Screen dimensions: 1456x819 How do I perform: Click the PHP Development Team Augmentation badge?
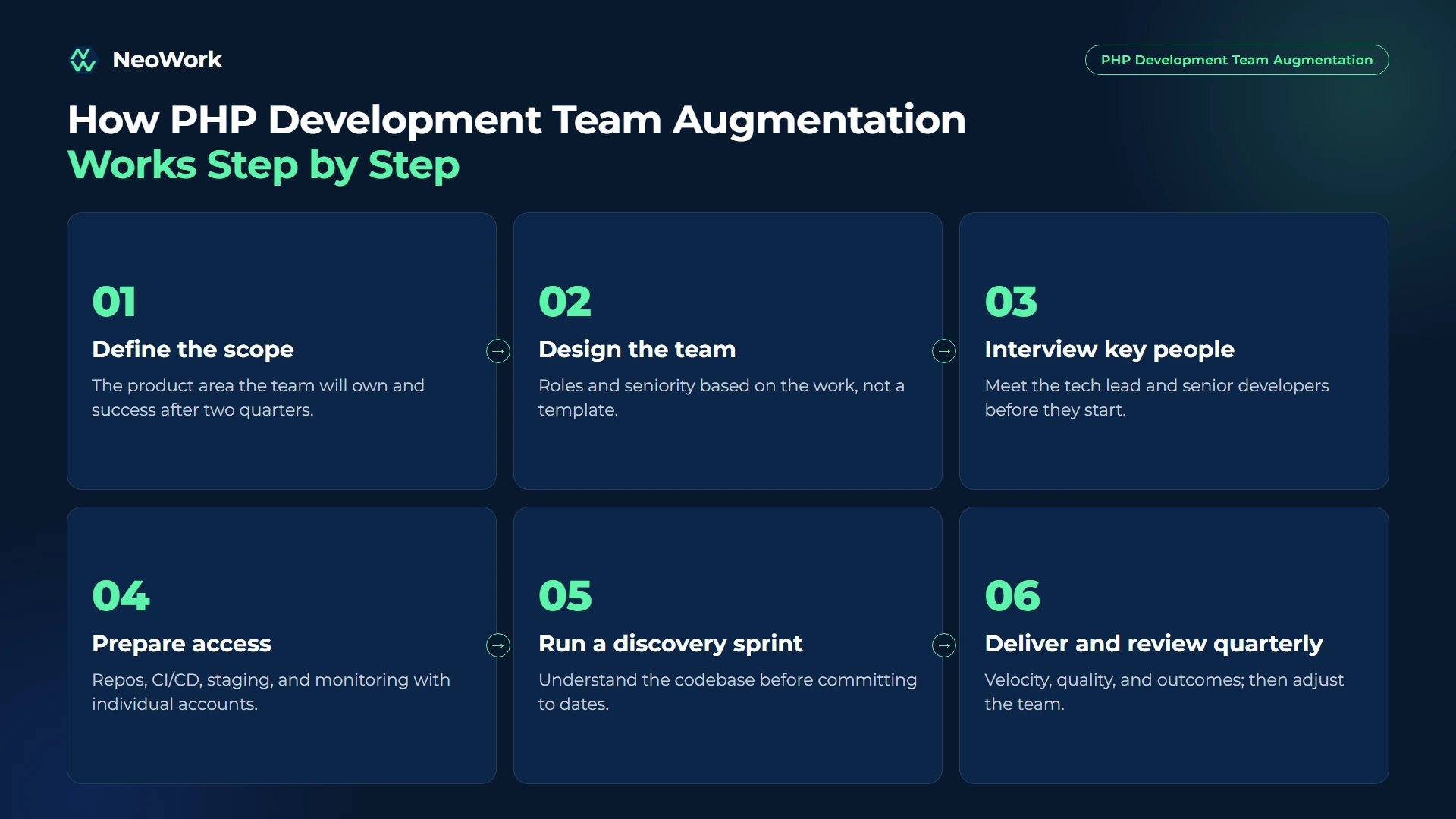point(1237,60)
